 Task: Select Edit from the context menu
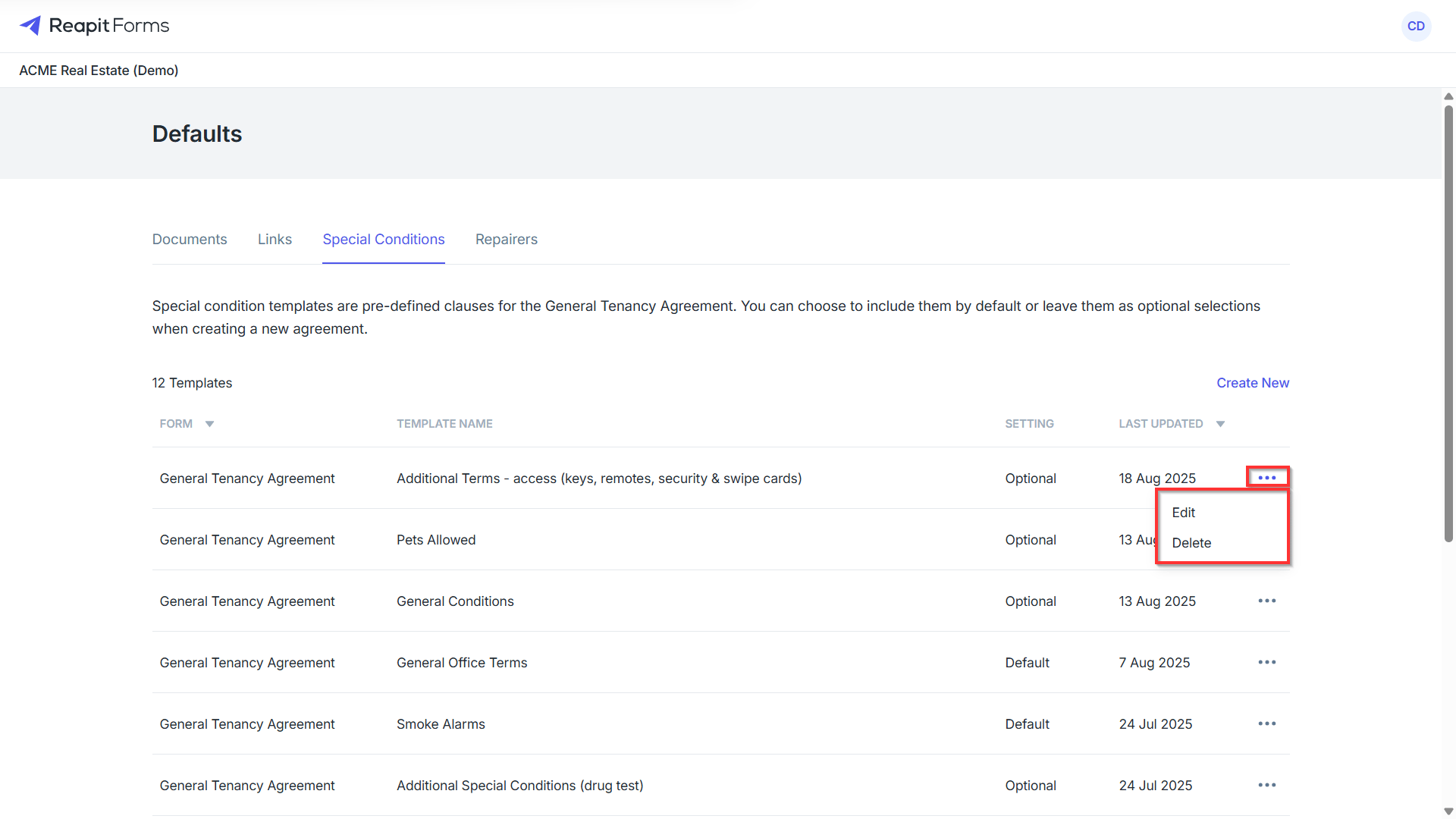pos(1183,513)
